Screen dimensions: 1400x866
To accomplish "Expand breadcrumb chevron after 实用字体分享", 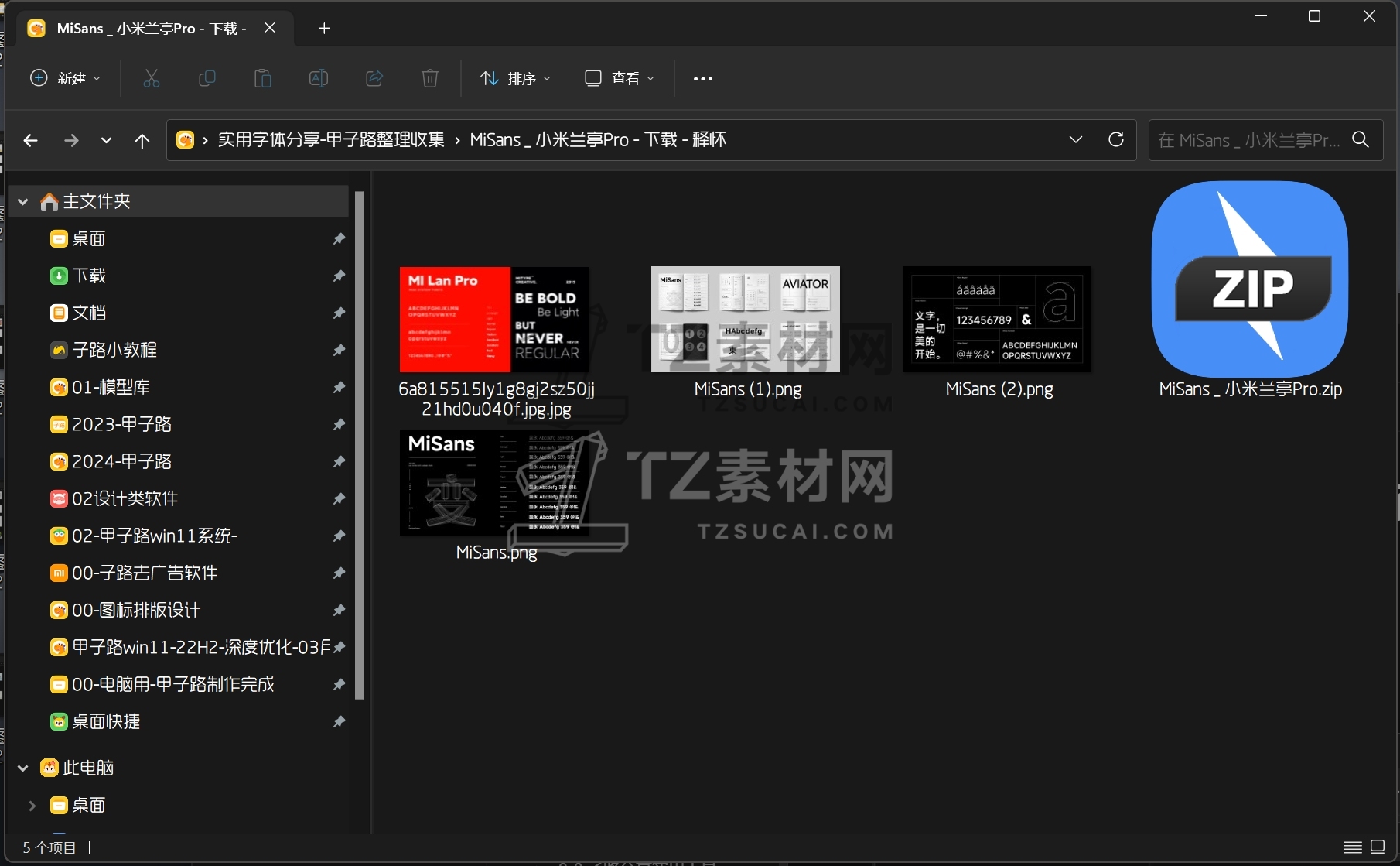I will tap(457, 140).
